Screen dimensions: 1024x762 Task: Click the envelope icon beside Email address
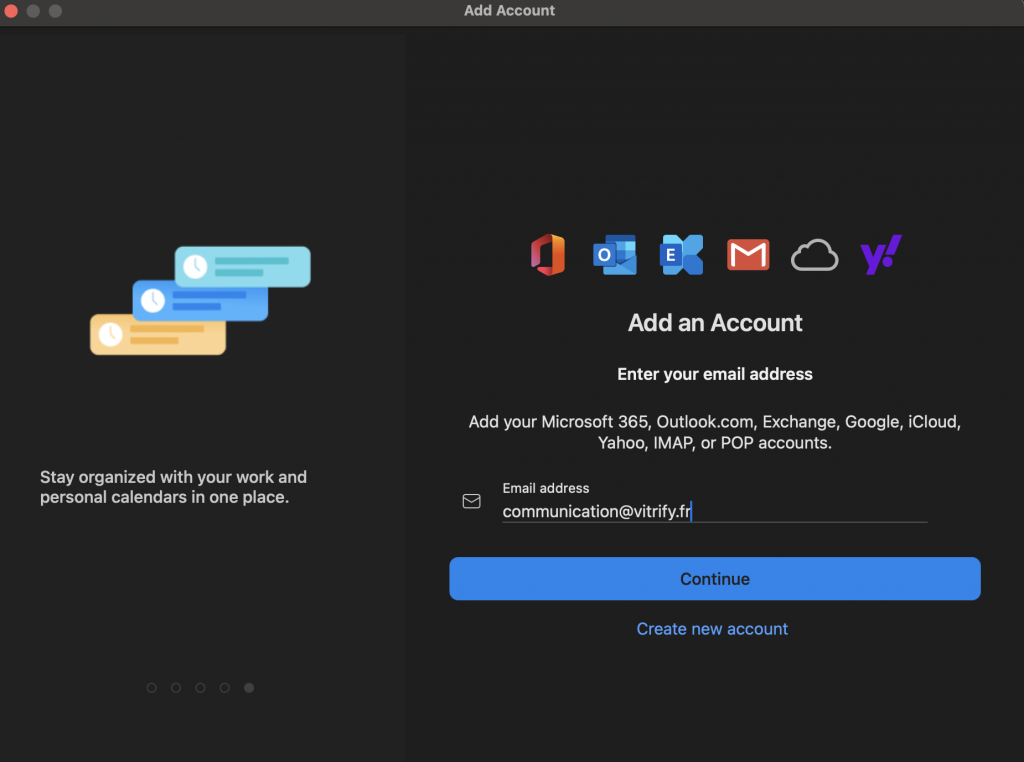click(x=472, y=502)
